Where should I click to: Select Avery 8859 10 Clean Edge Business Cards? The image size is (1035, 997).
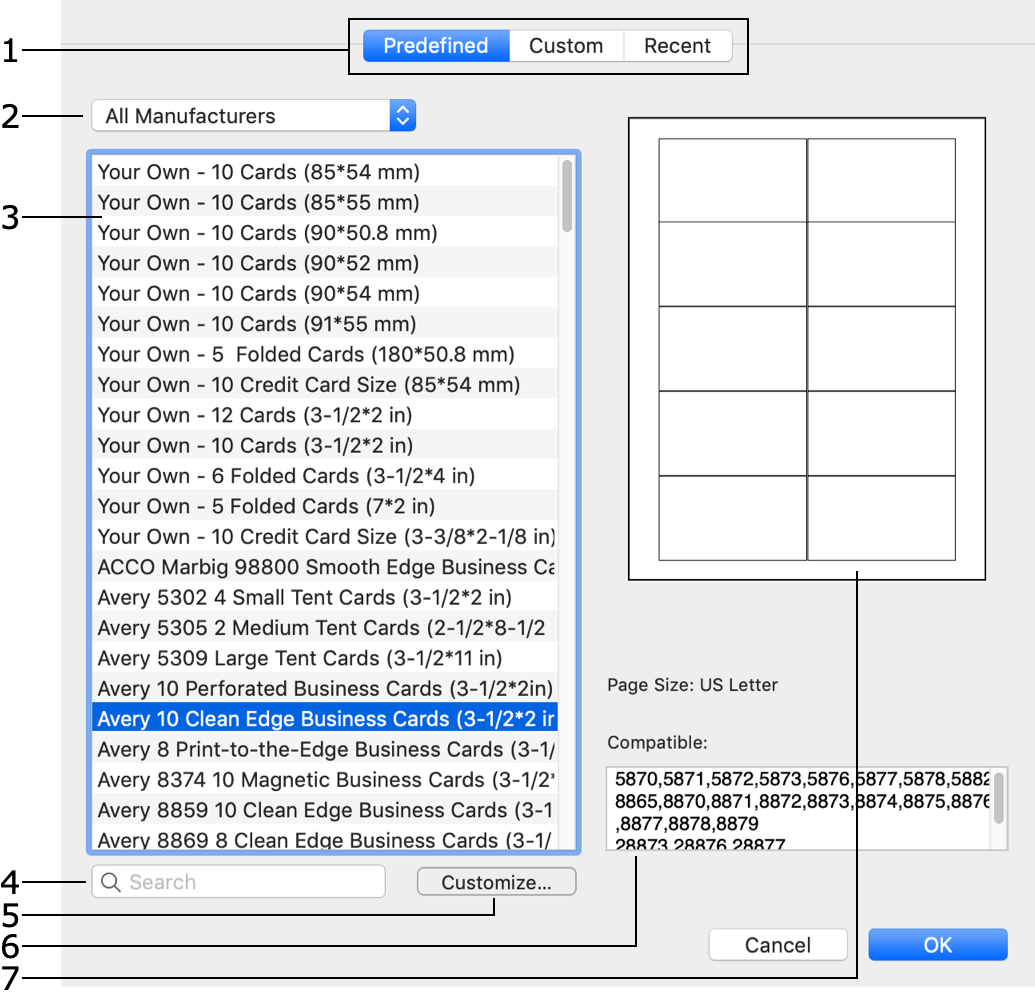point(325,809)
